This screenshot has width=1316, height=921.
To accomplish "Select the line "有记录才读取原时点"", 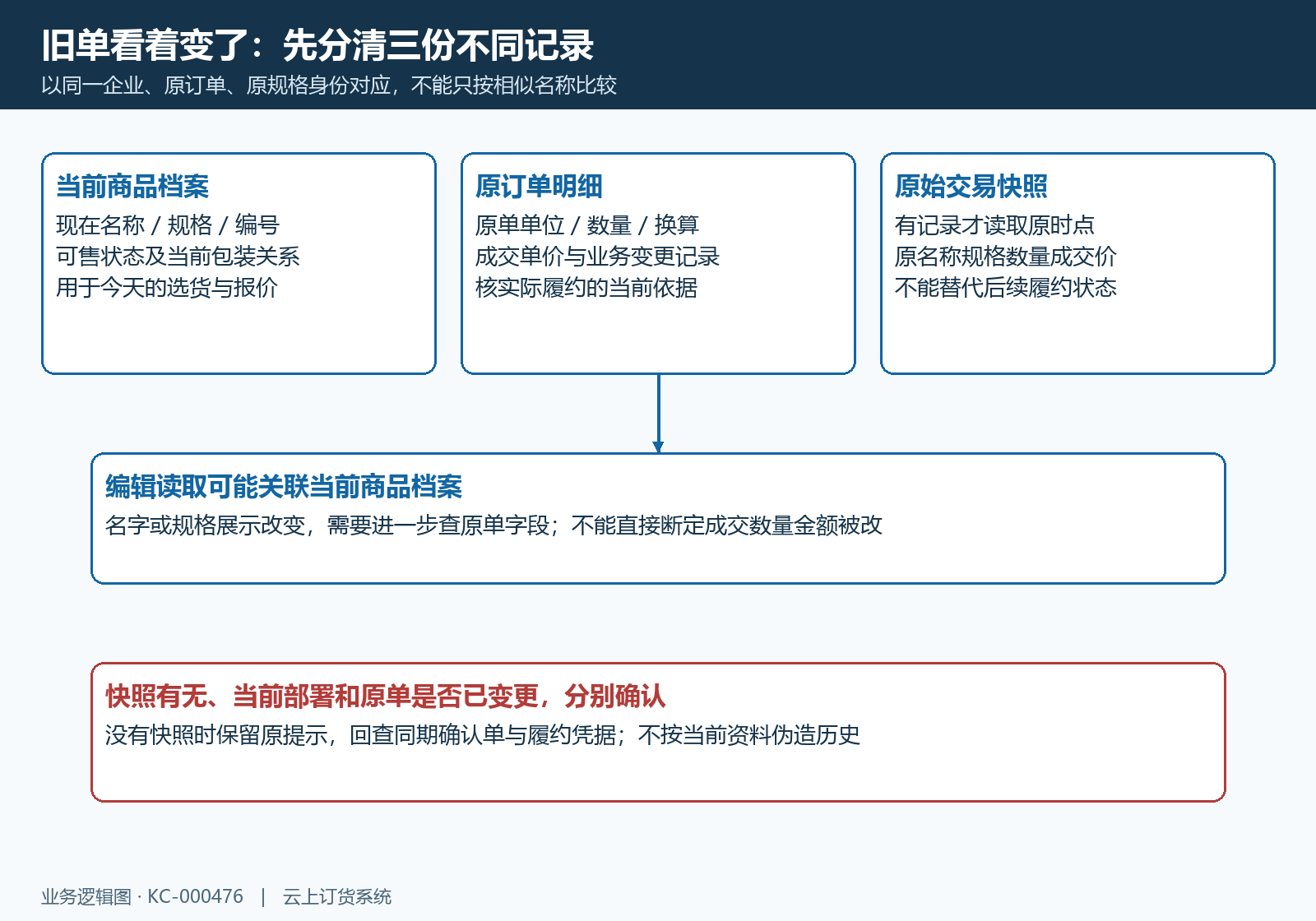I will [994, 224].
